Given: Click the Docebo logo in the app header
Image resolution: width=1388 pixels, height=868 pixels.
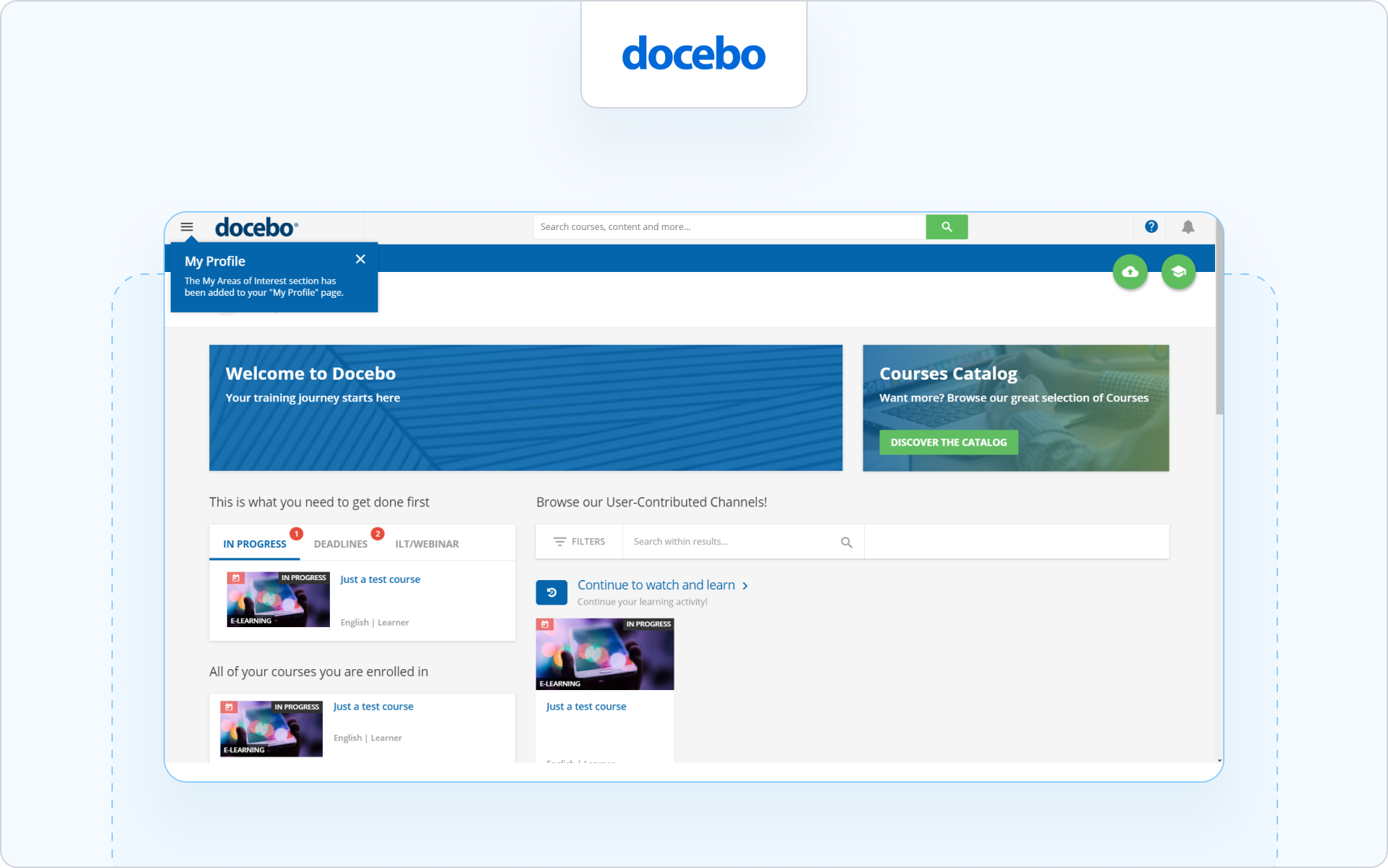Looking at the screenshot, I should point(256,228).
